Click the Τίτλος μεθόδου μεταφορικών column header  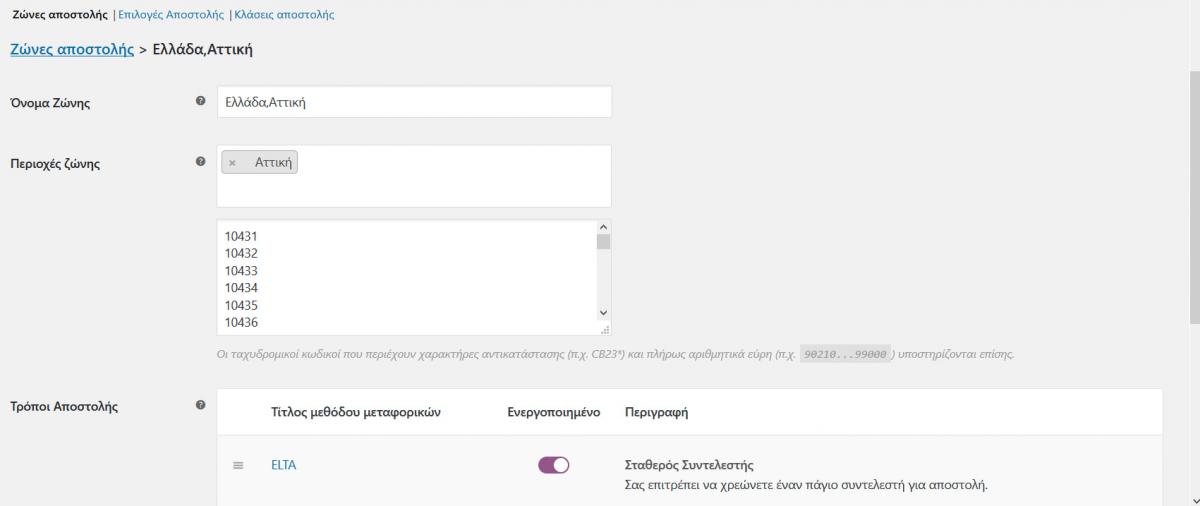click(x=356, y=412)
